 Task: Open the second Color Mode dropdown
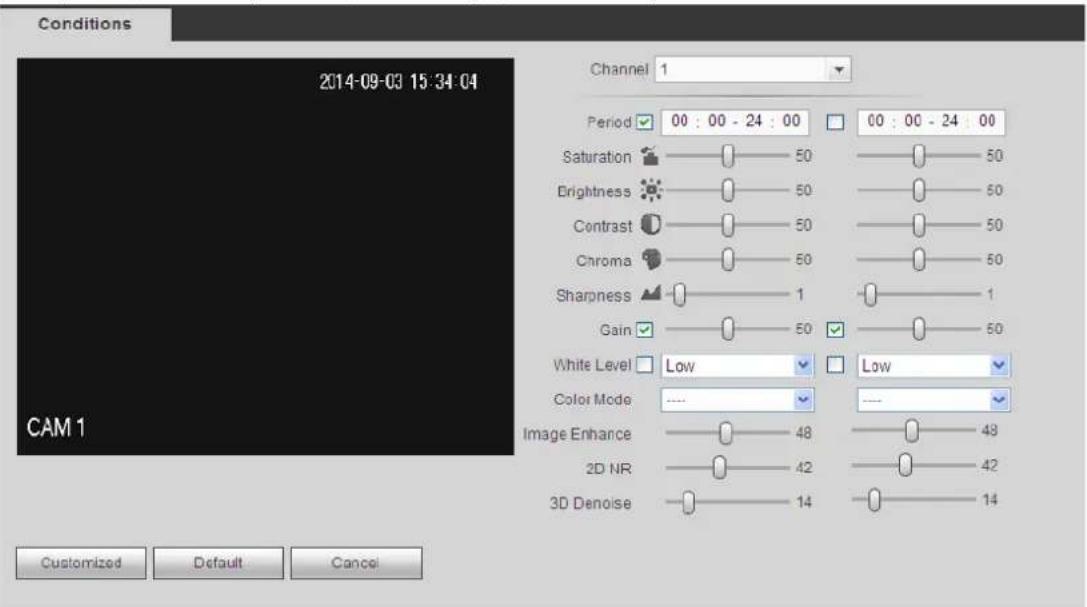pyautogui.click(x=934, y=400)
